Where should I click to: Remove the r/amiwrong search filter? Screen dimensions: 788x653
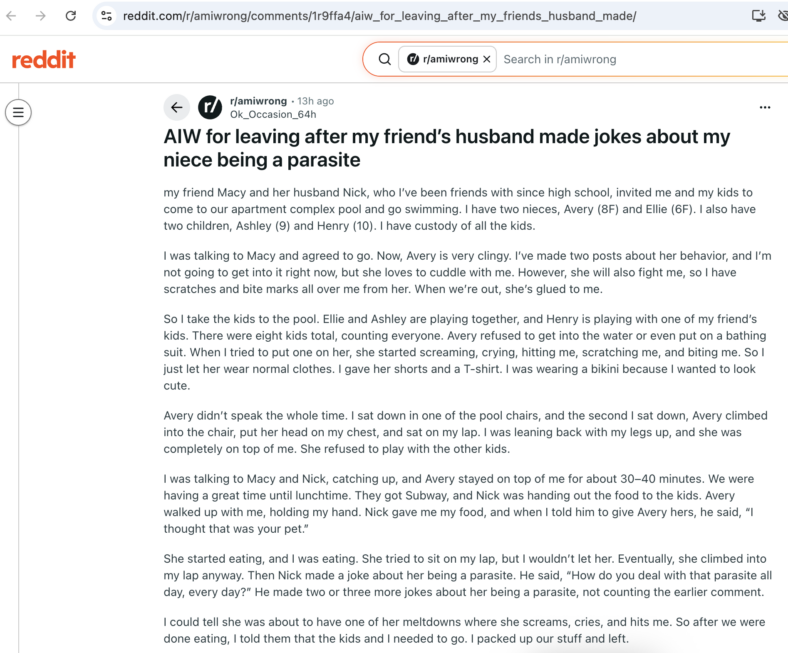486,59
